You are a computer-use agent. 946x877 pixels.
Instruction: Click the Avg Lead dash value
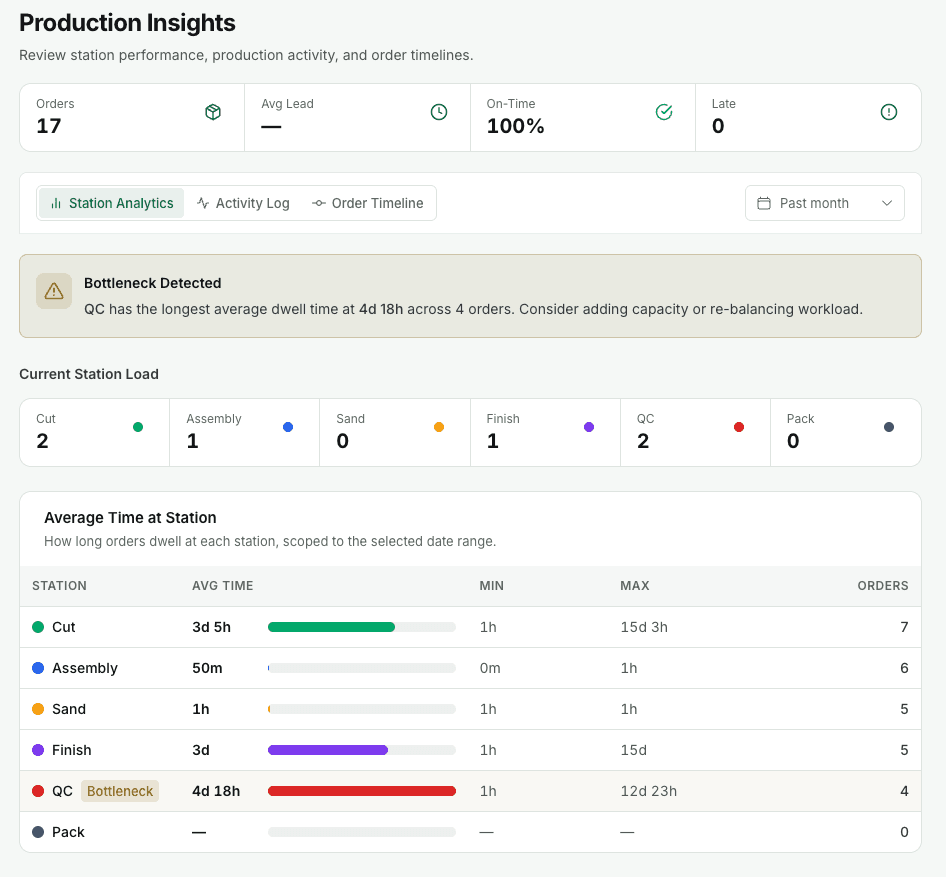coord(271,127)
